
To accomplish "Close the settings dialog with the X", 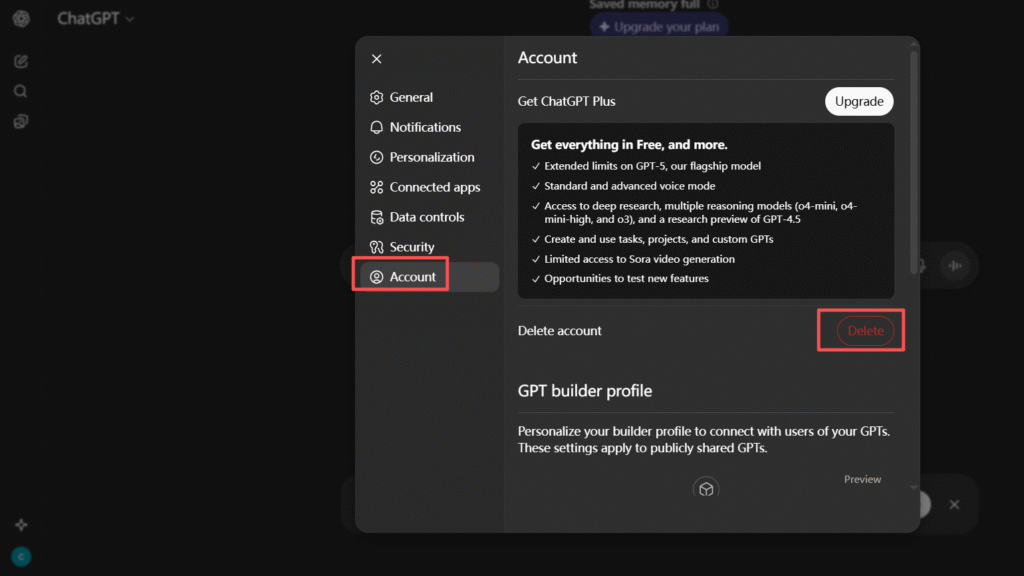I will 376,59.
